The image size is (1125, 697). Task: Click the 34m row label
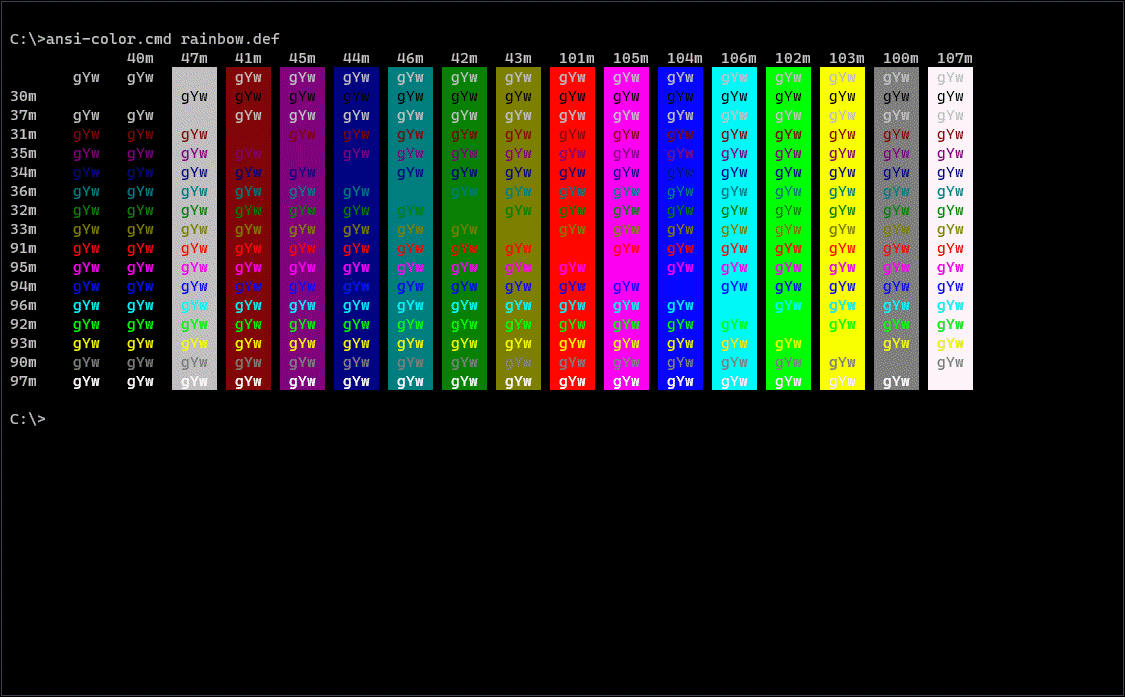[24, 172]
